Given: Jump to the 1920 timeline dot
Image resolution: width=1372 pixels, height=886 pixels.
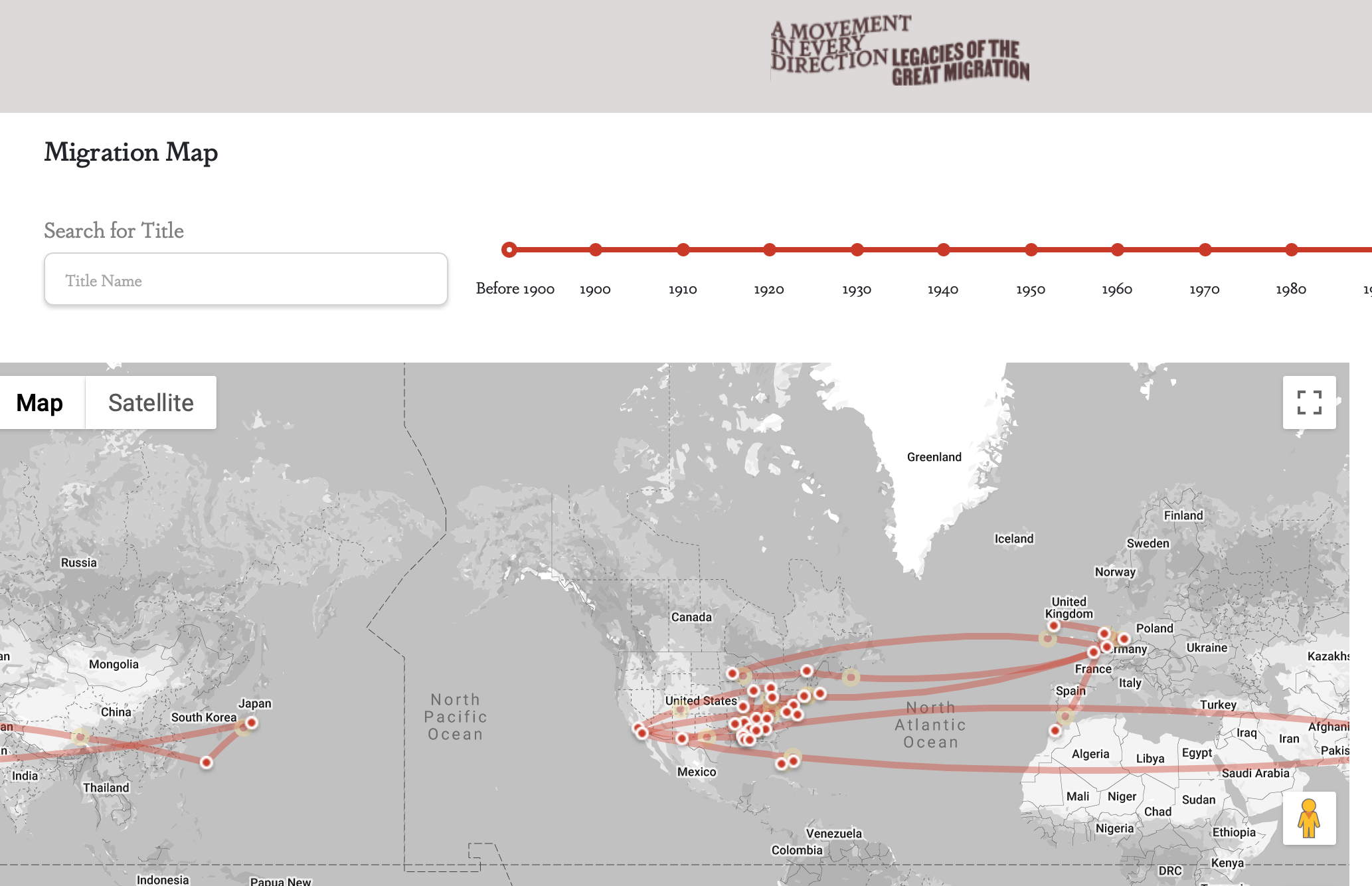Looking at the screenshot, I should [770, 250].
